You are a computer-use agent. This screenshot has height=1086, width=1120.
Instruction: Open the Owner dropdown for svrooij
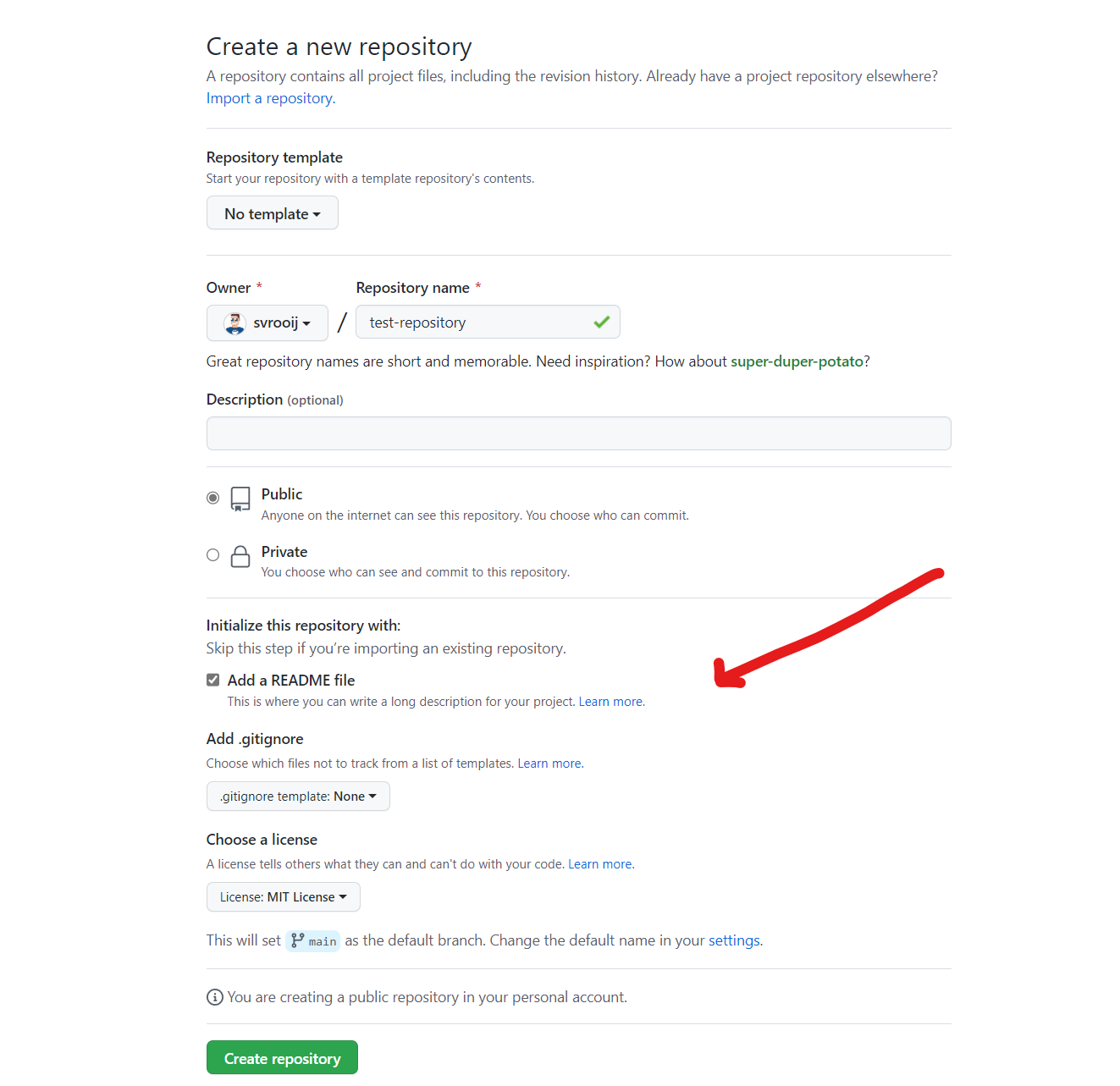pyautogui.click(x=268, y=322)
